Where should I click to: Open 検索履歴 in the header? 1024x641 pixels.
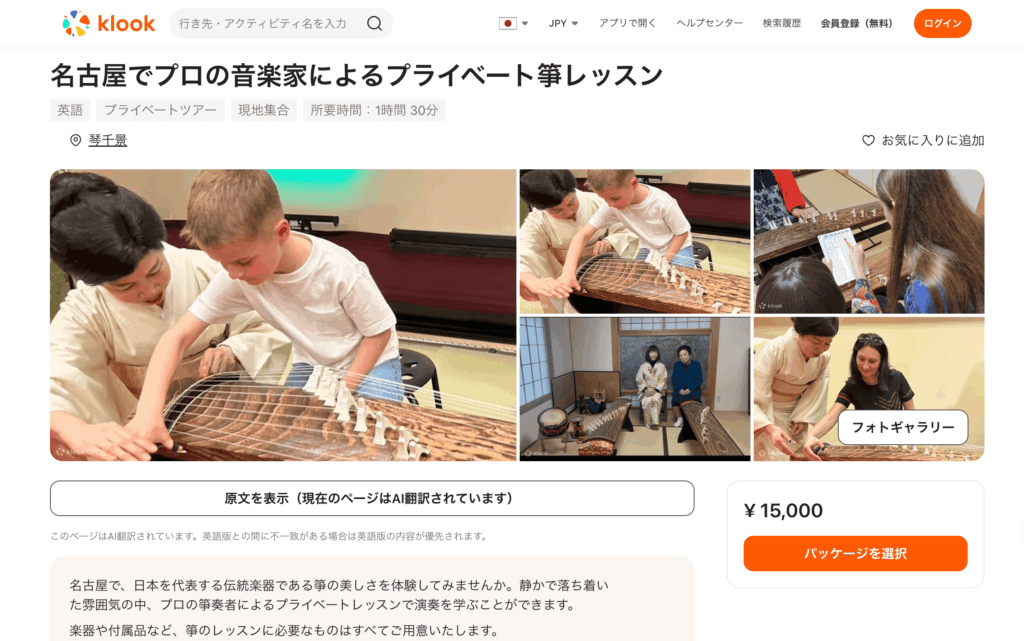(x=782, y=23)
